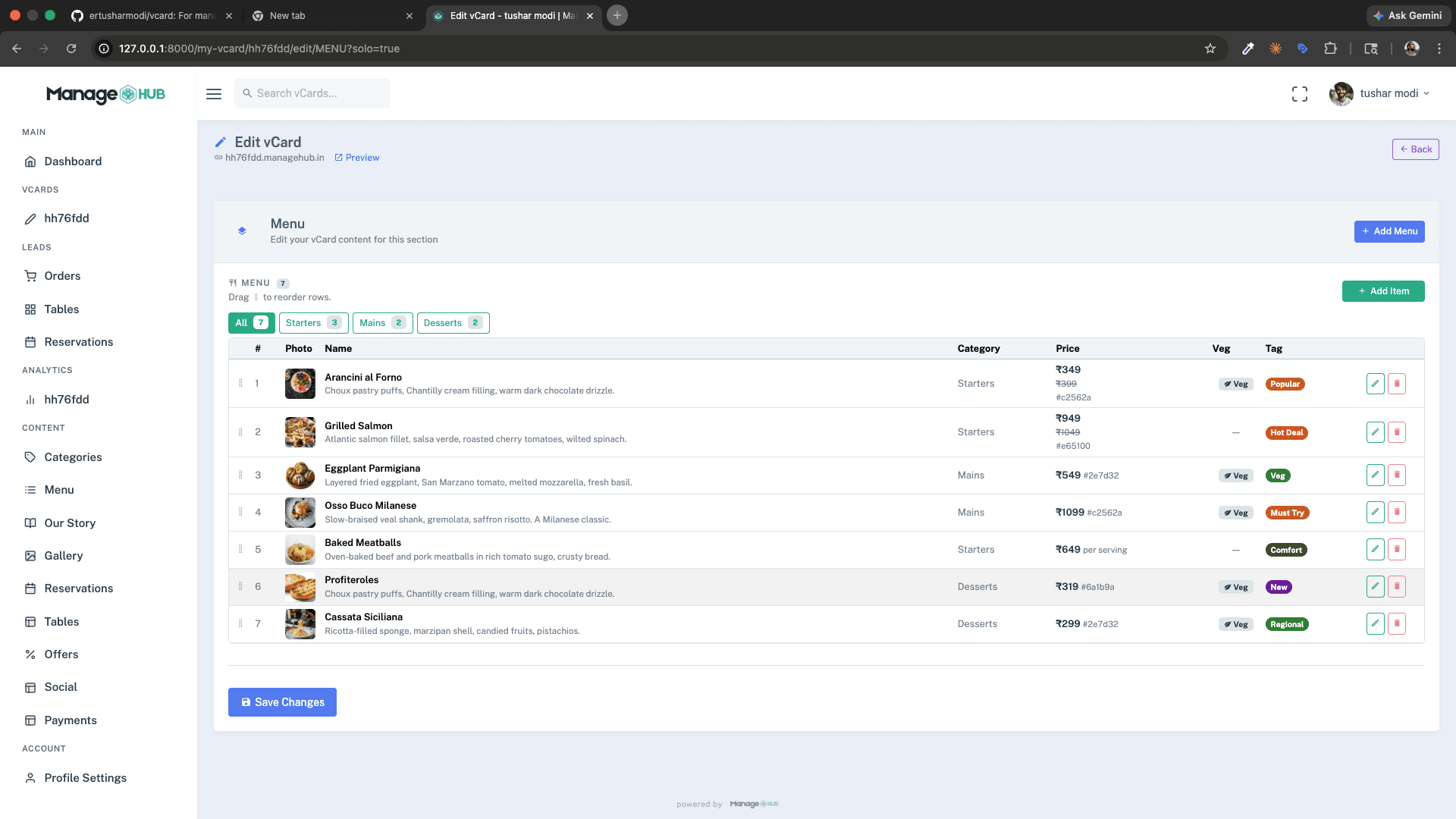Open hh76fdd analytics entry
Screen dimensions: 1456x819
pyautogui.click(x=67, y=400)
